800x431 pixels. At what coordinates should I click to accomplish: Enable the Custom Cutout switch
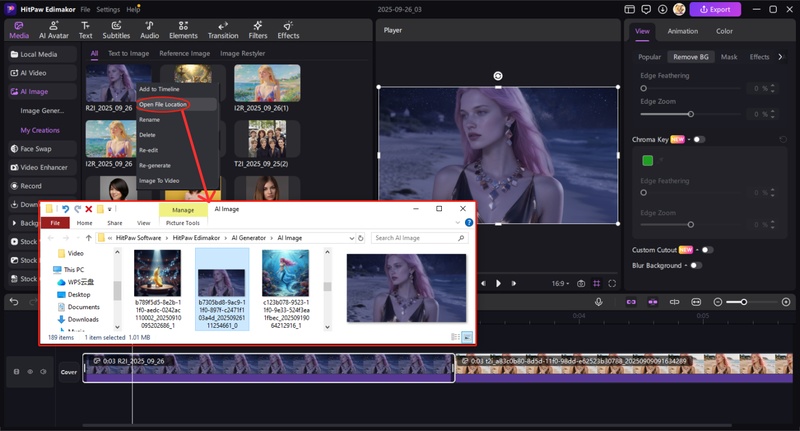click(707, 249)
